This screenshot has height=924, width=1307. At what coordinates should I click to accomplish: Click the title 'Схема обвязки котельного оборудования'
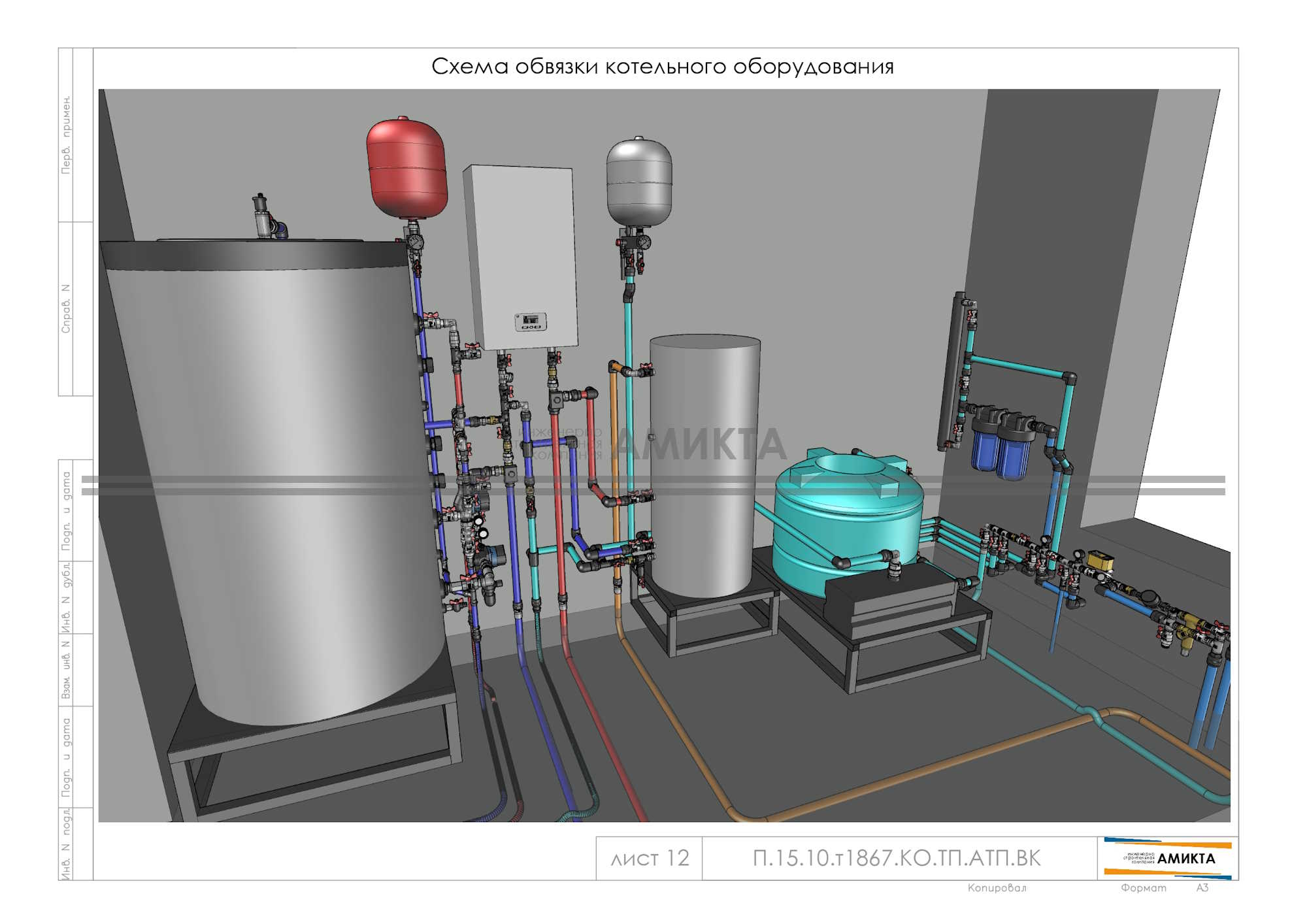coord(662,67)
